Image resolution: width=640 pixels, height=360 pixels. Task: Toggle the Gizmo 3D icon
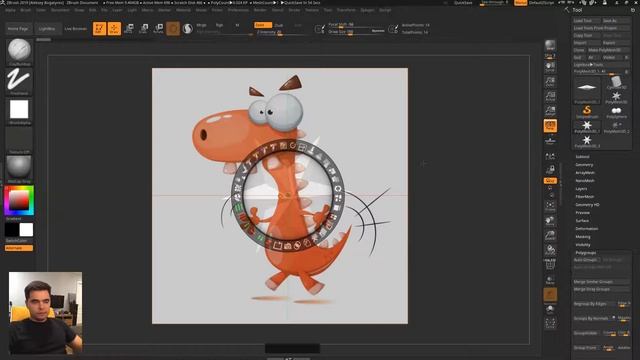[173, 29]
